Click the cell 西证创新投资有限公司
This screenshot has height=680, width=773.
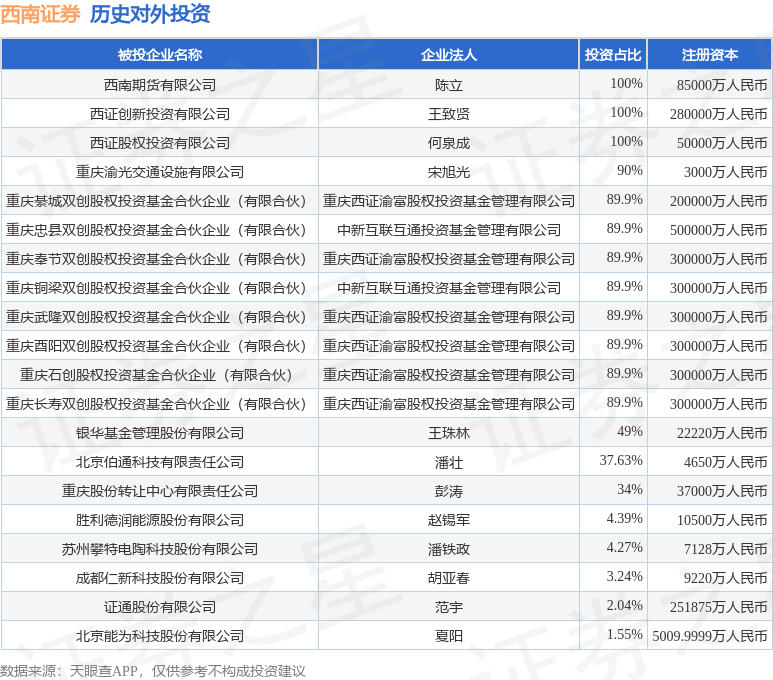point(160,114)
